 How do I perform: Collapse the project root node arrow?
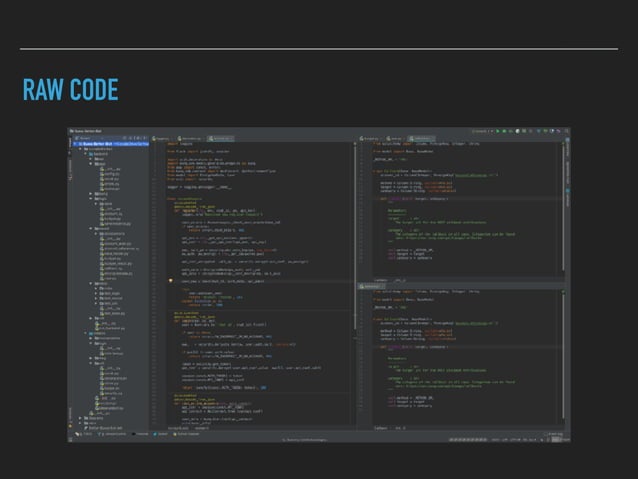pyautogui.click(x=75, y=144)
